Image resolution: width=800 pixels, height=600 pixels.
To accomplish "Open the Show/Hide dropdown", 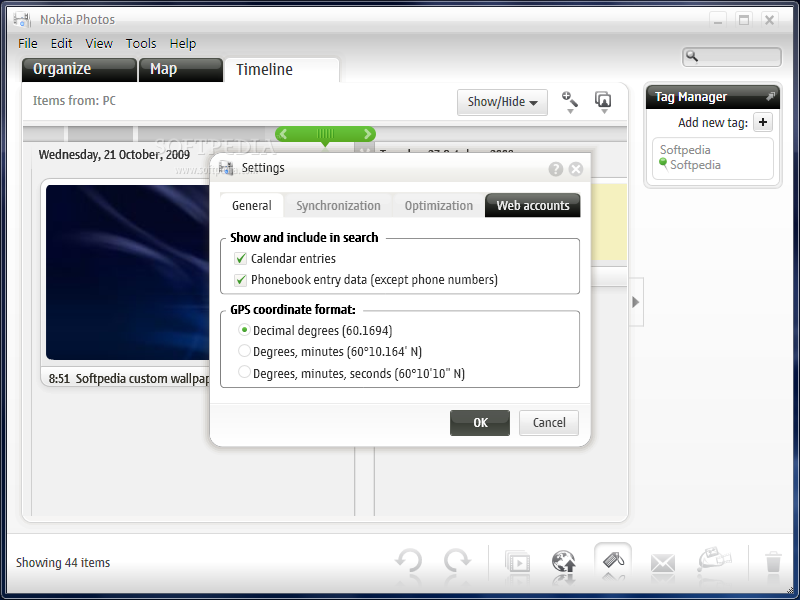I will click(502, 102).
